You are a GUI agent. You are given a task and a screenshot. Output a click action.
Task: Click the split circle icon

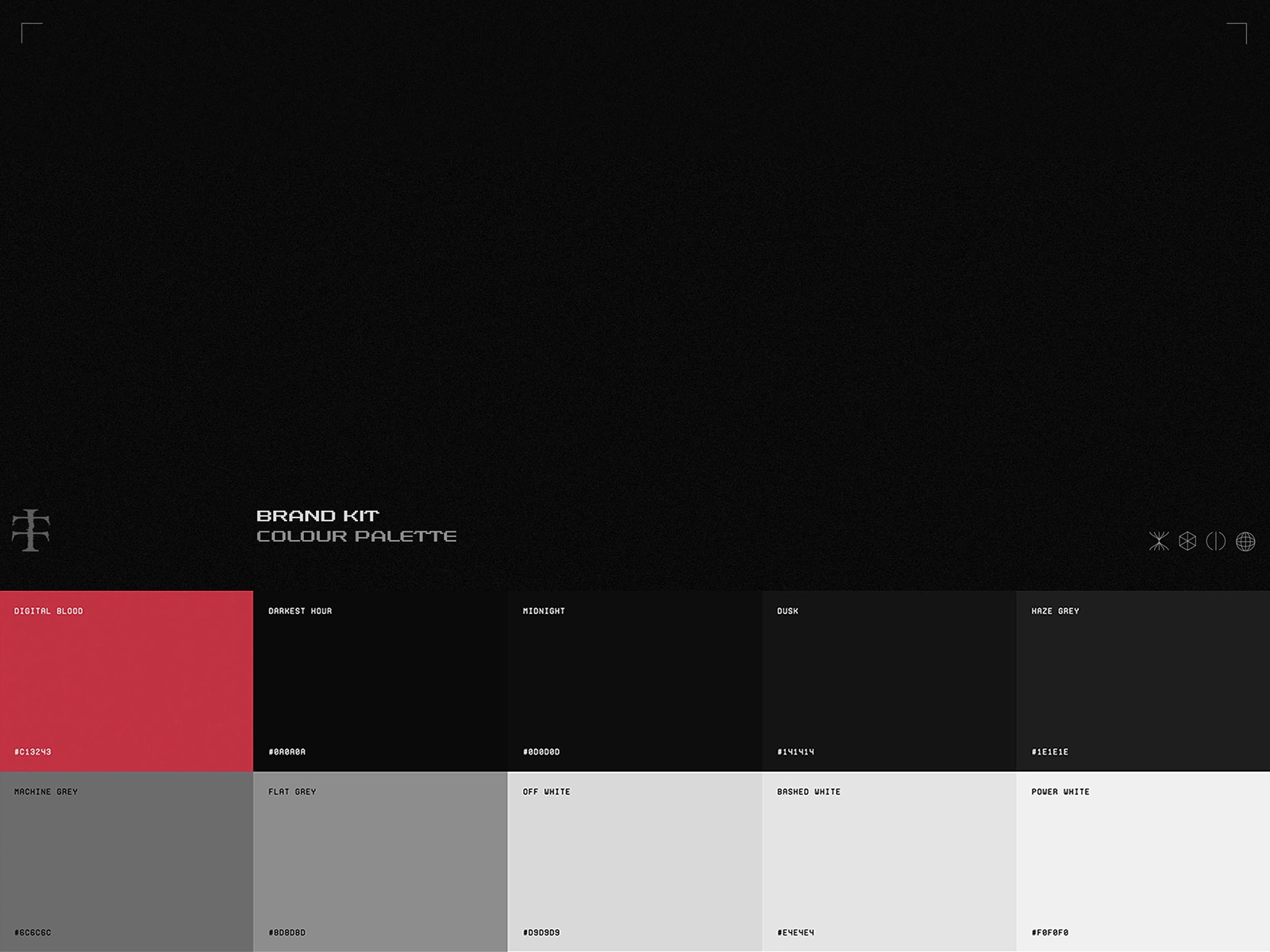click(1217, 540)
